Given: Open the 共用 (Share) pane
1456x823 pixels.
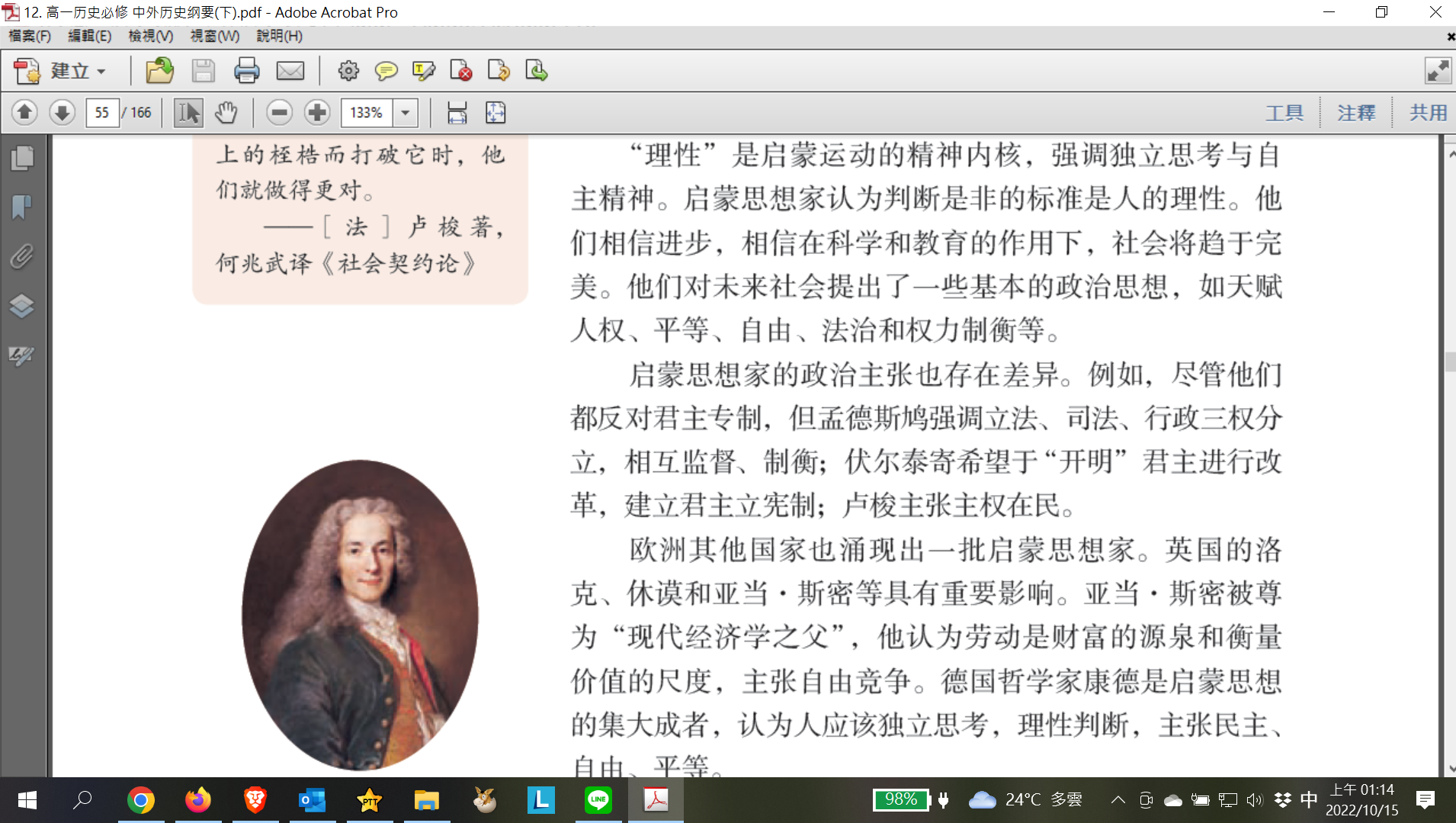Looking at the screenshot, I should [1428, 113].
